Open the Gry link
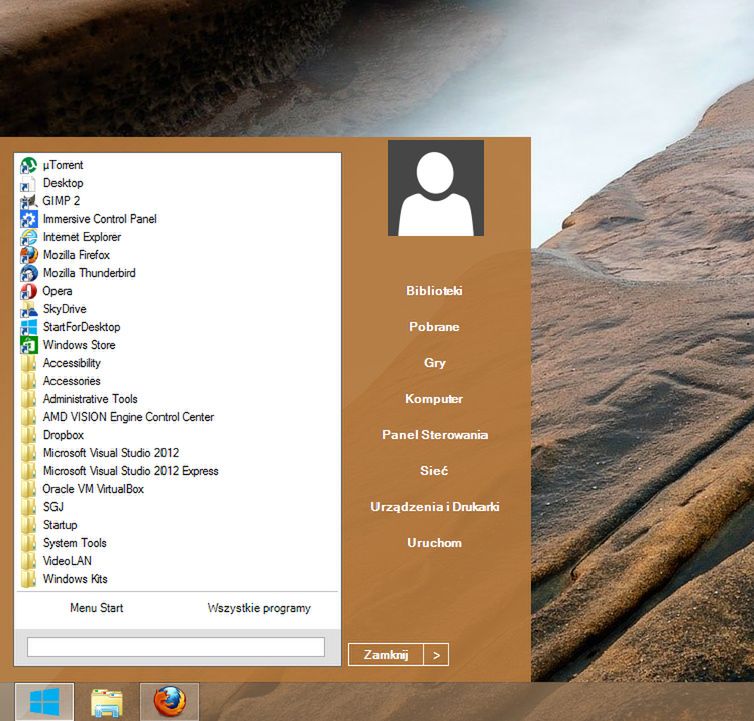Screen dimensions: 754x721 tap(435, 363)
